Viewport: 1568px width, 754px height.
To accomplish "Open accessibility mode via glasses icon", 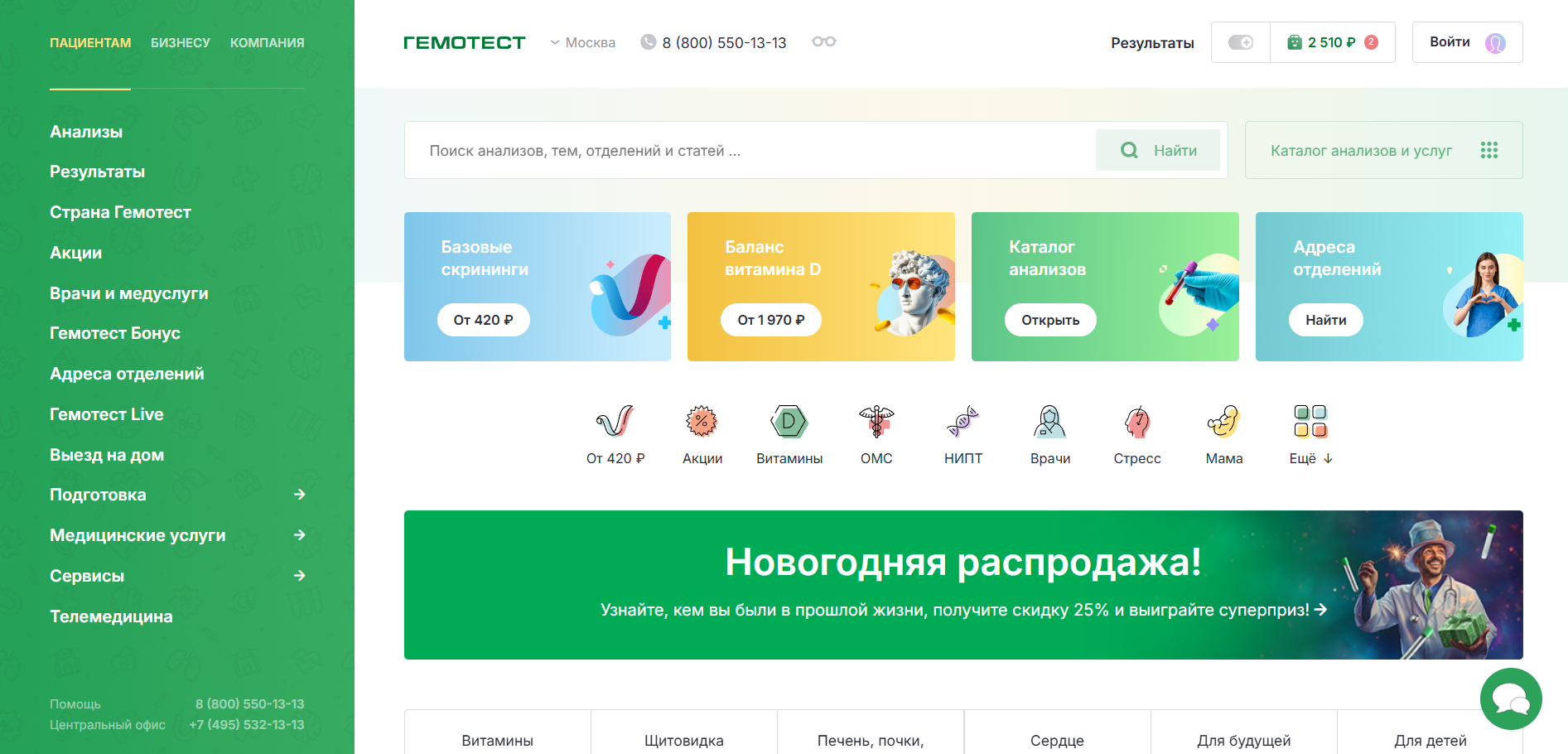I will click(823, 41).
